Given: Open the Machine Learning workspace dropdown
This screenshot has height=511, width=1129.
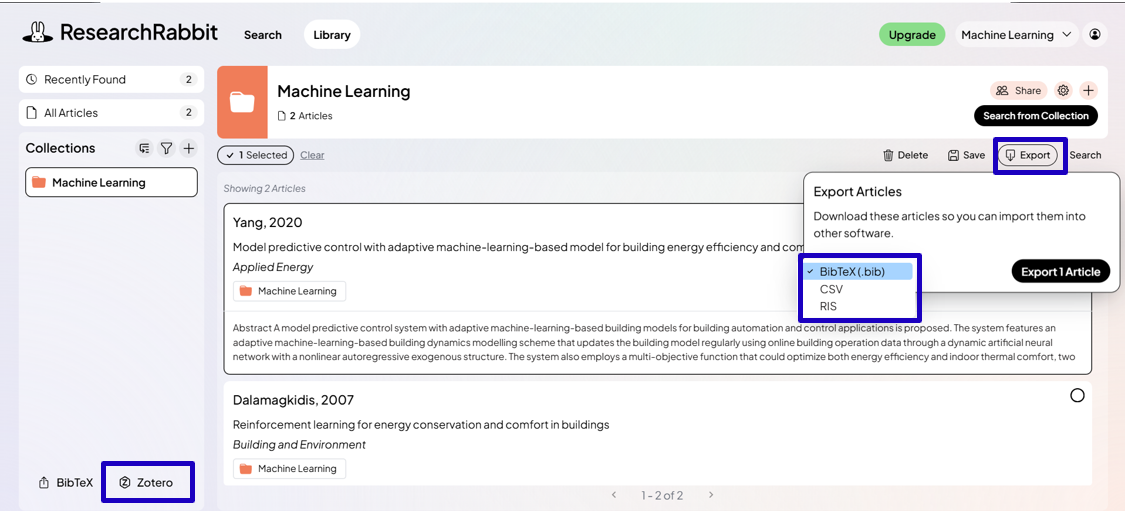Looking at the screenshot, I should [x=1017, y=35].
